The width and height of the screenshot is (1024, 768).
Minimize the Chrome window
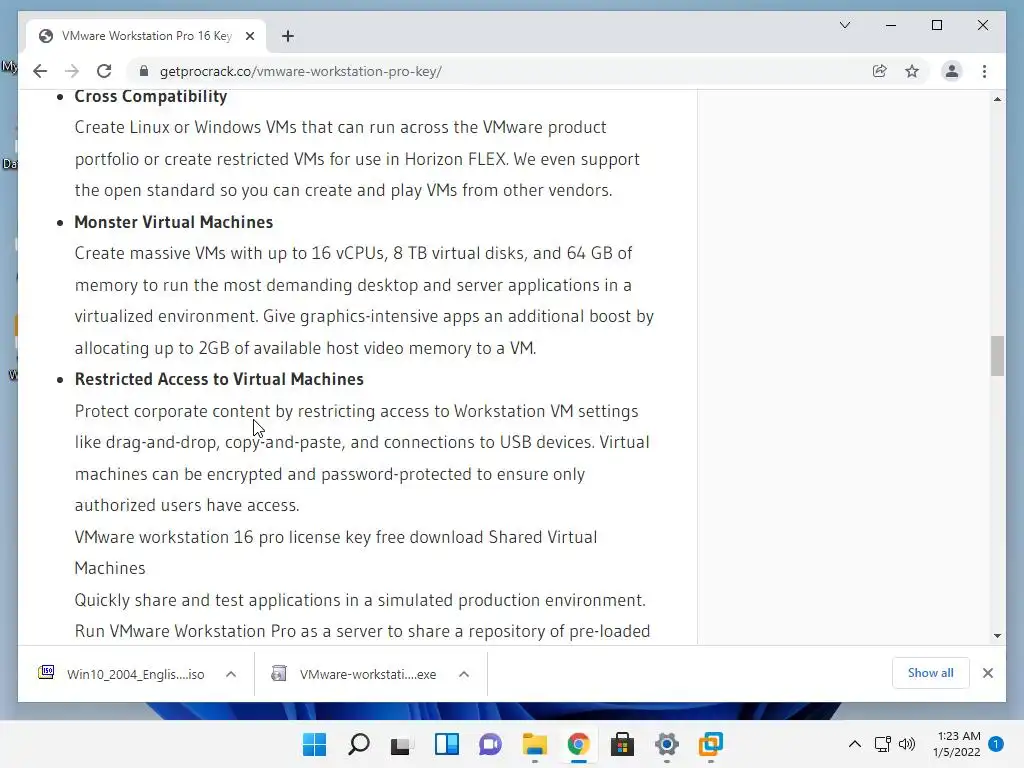(891, 25)
